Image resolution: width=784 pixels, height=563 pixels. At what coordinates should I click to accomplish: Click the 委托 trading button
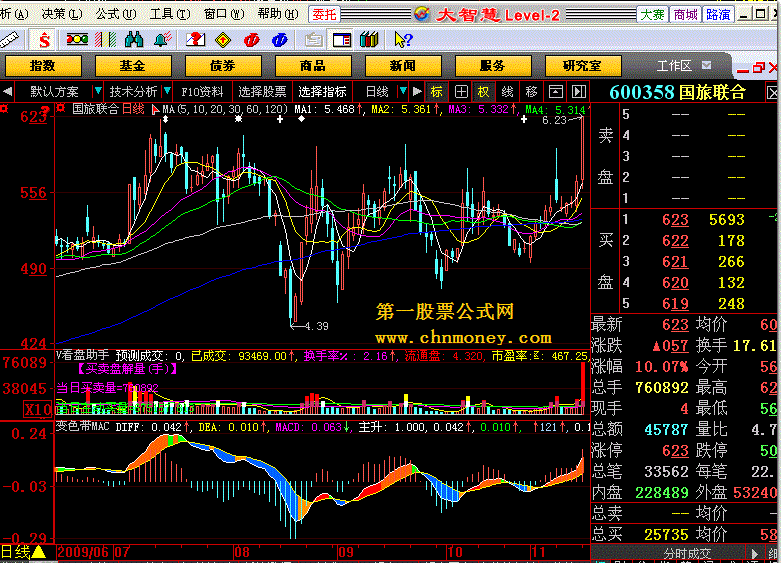tap(324, 14)
